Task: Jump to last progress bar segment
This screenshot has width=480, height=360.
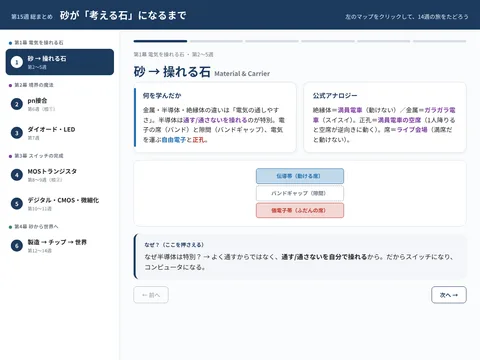Action: [440, 41]
